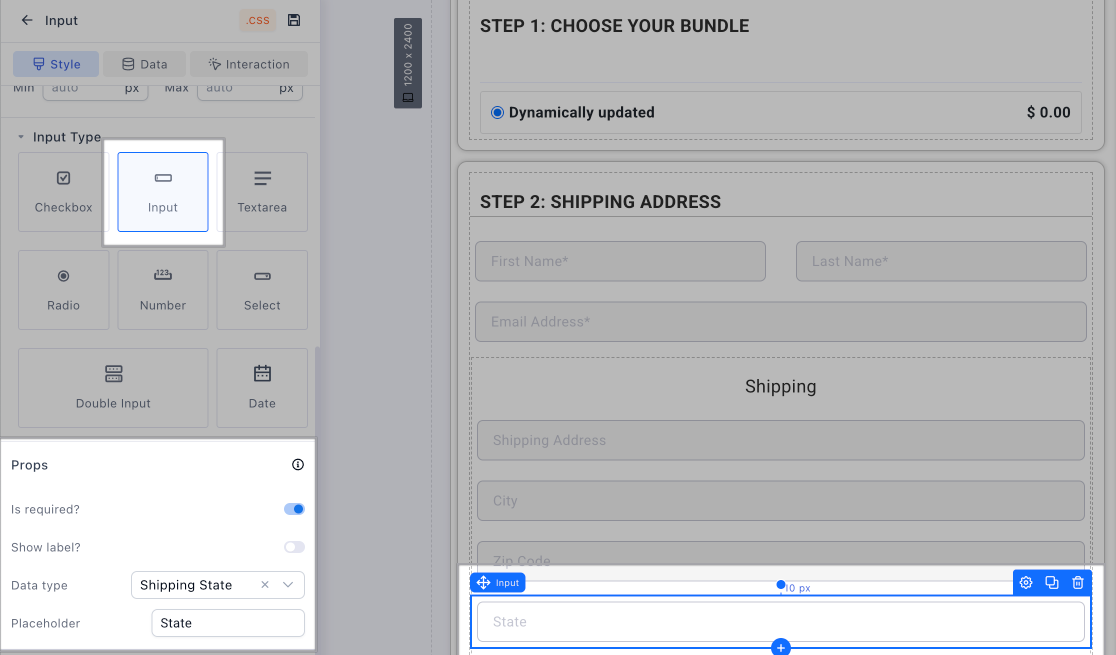This screenshot has width=1116, height=655.
Task: Click the Props info icon
Action: tap(297, 465)
